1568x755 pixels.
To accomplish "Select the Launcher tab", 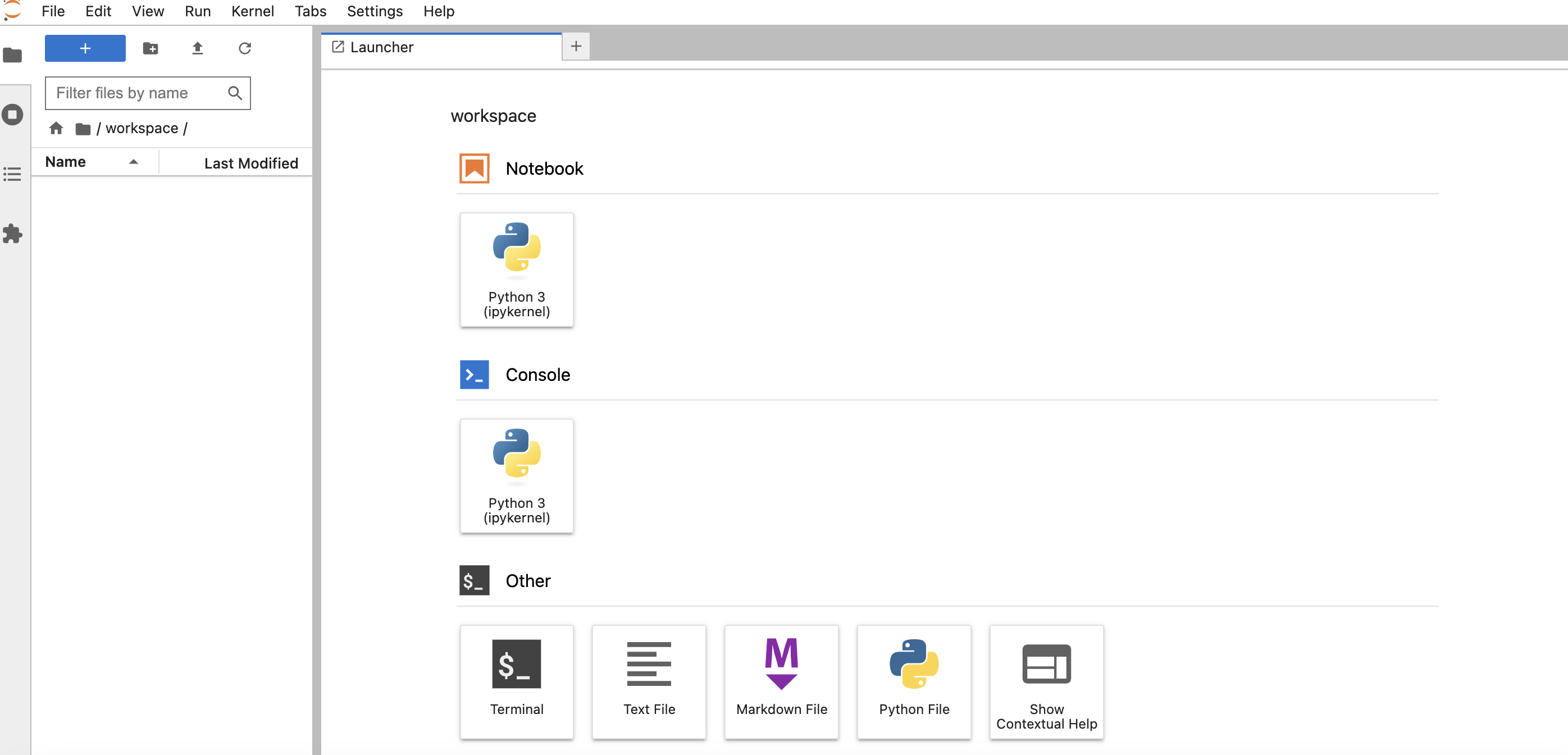I will click(382, 47).
